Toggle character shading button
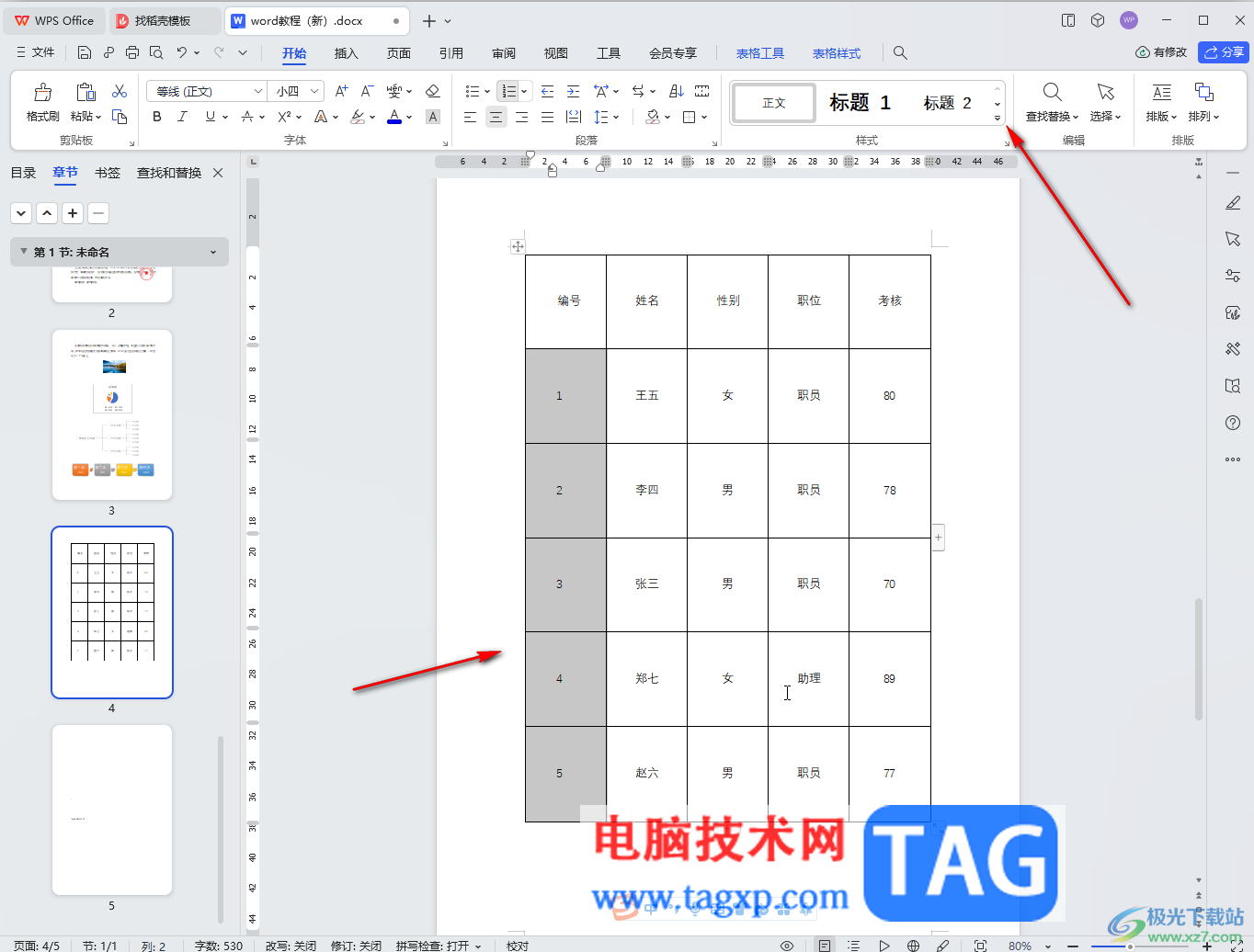Viewport: 1254px width, 952px height. pyautogui.click(x=433, y=117)
